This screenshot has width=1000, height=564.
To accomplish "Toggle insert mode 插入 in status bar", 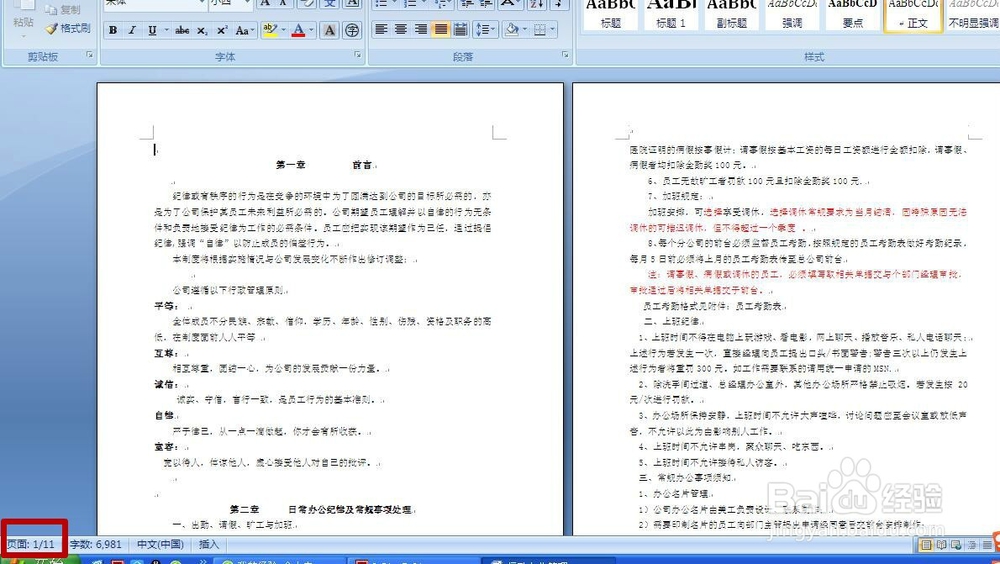I will click(x=209, y=544).
